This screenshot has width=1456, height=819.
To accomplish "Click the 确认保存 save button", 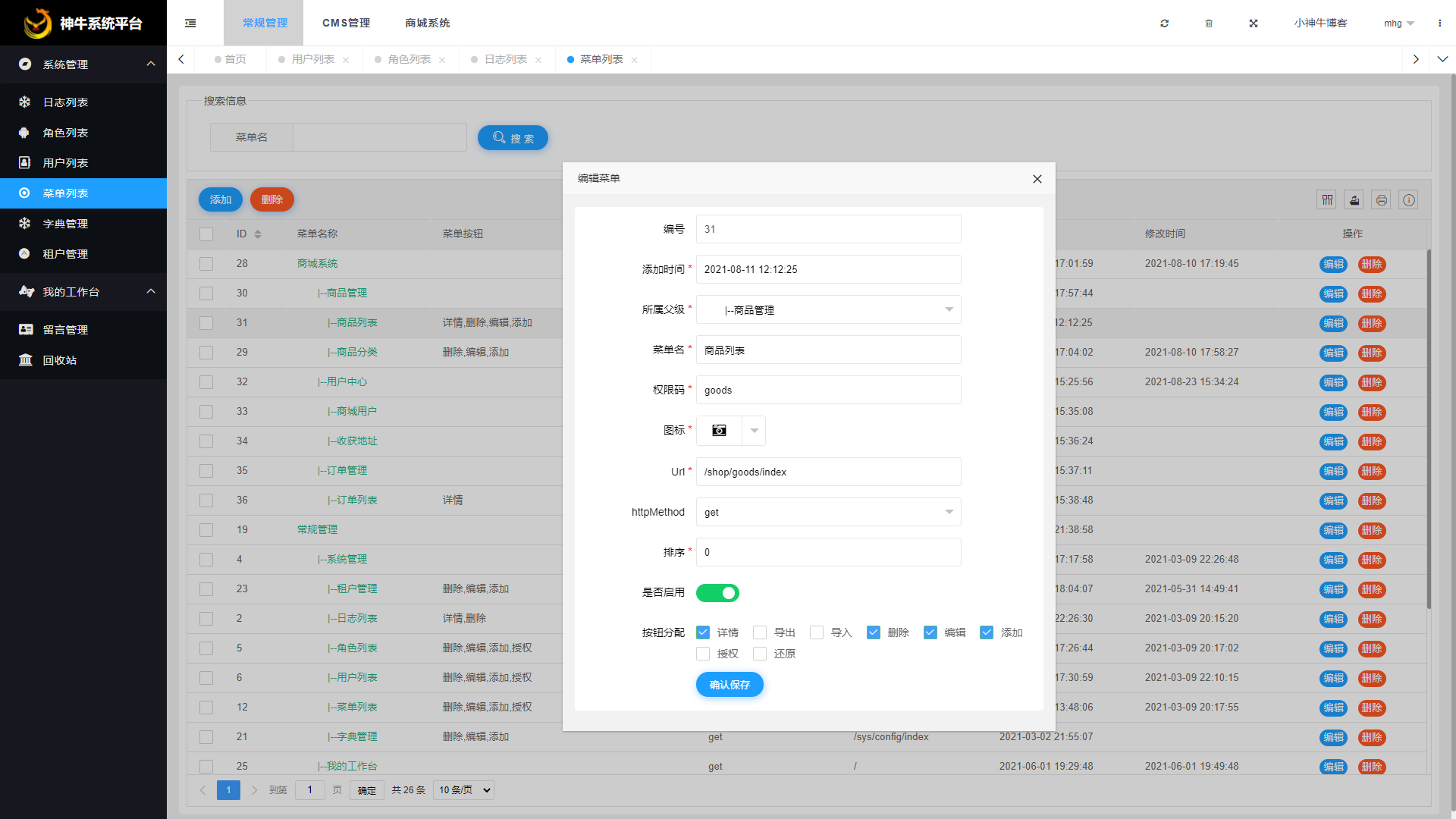I will point(729,684).
